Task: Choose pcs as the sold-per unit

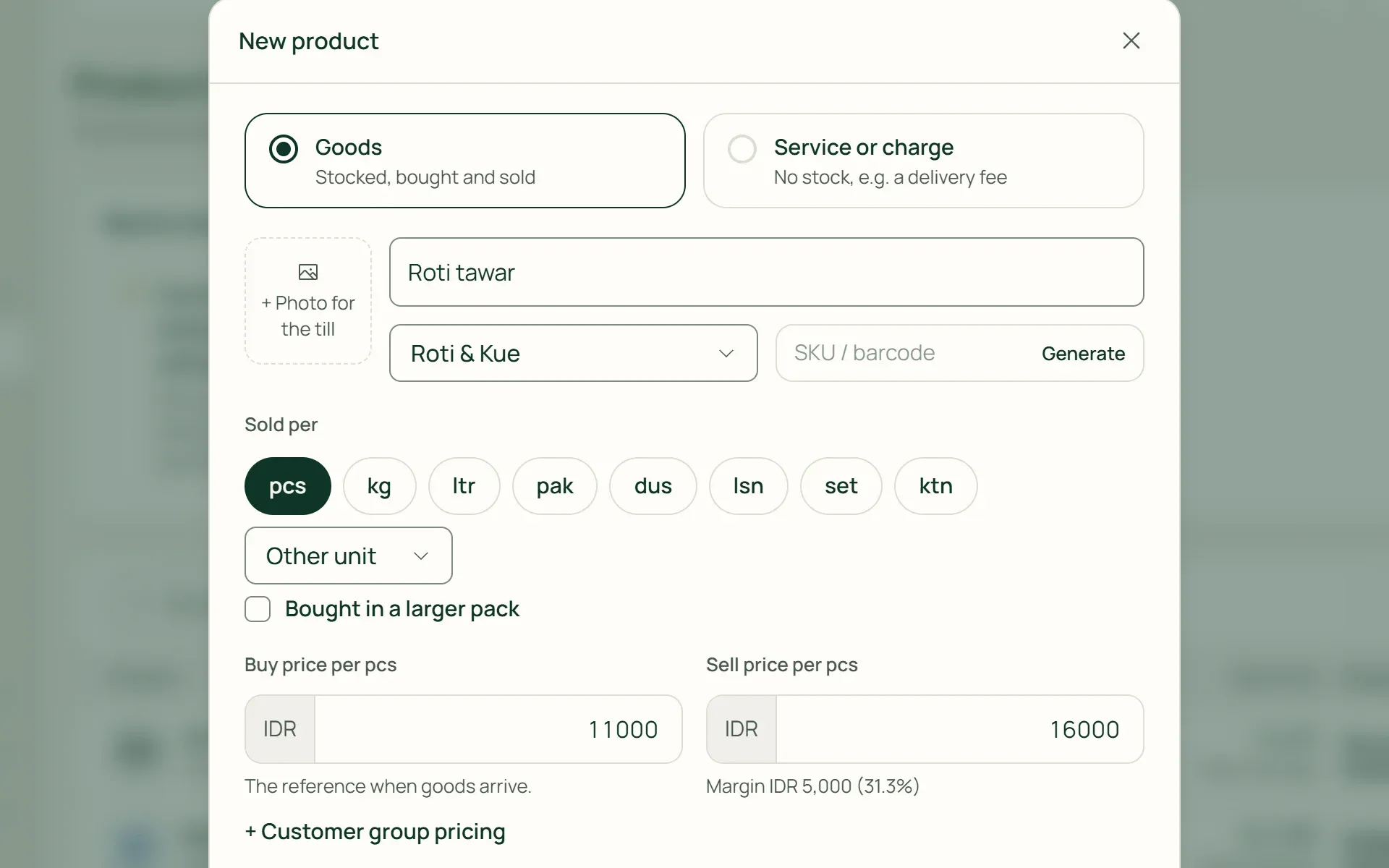Action: (288, 486)
